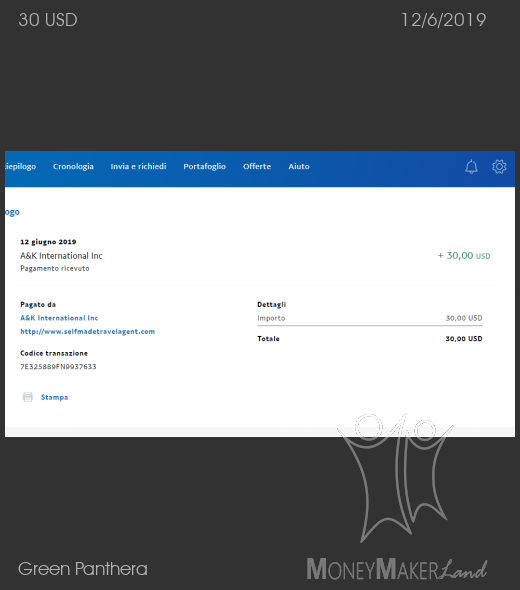The height and width of the screenshot is (590, 520).
Task: Click the Stampa print link
Action: click(55, 397)
